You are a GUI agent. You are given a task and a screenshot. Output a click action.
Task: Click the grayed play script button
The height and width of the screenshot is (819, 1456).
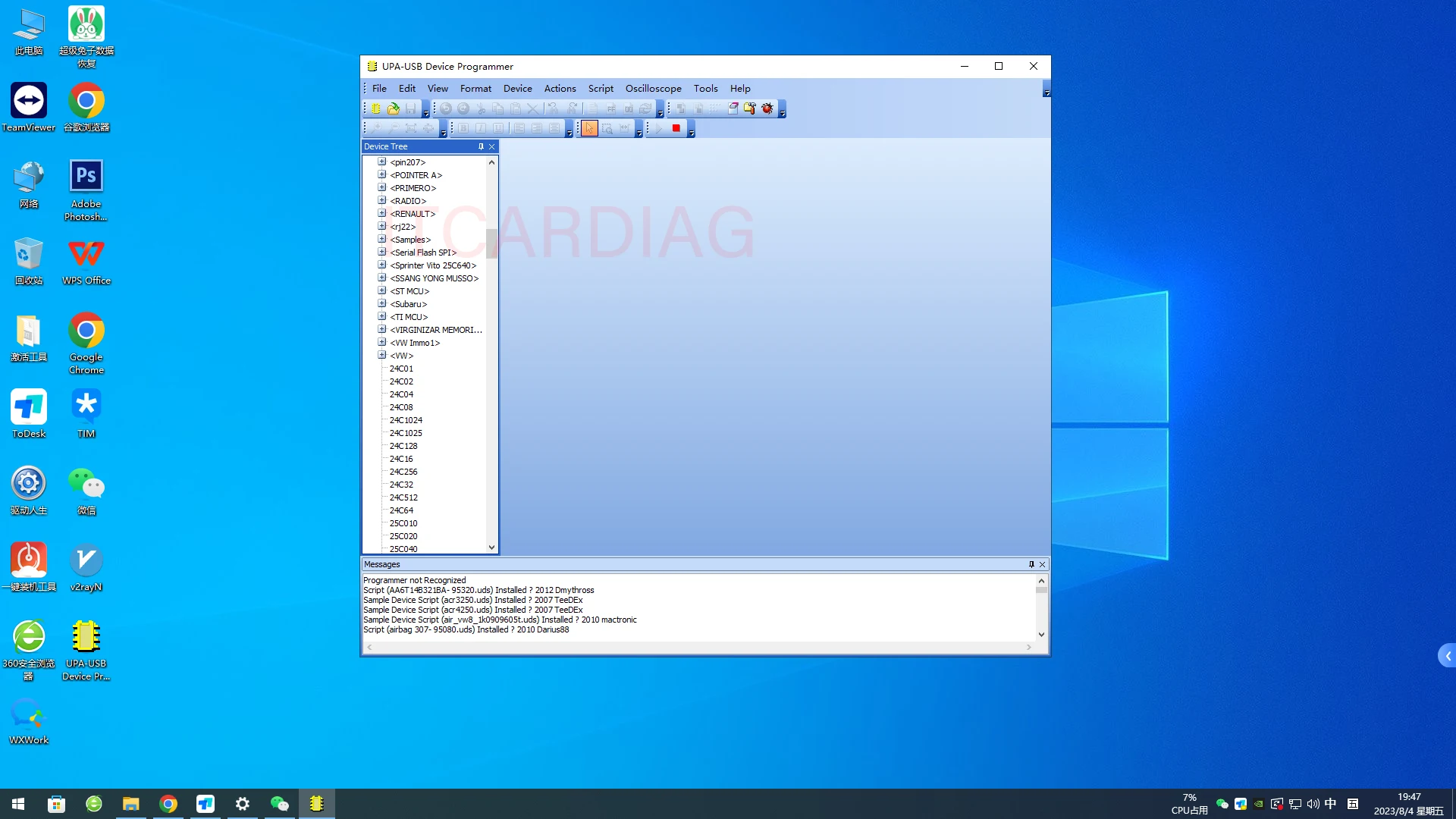(658, 129)
